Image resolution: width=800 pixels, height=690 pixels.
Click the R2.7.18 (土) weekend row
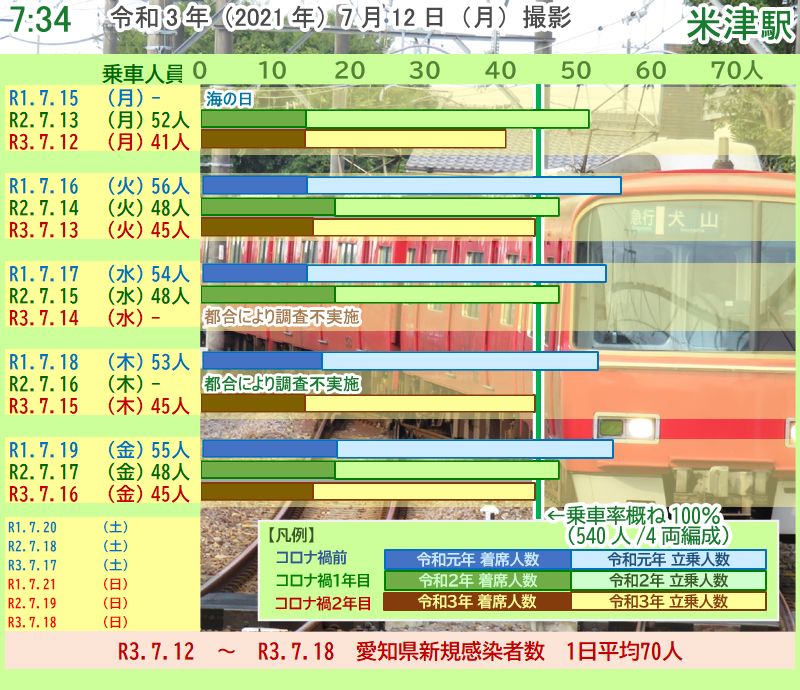[x=68, y=546]
